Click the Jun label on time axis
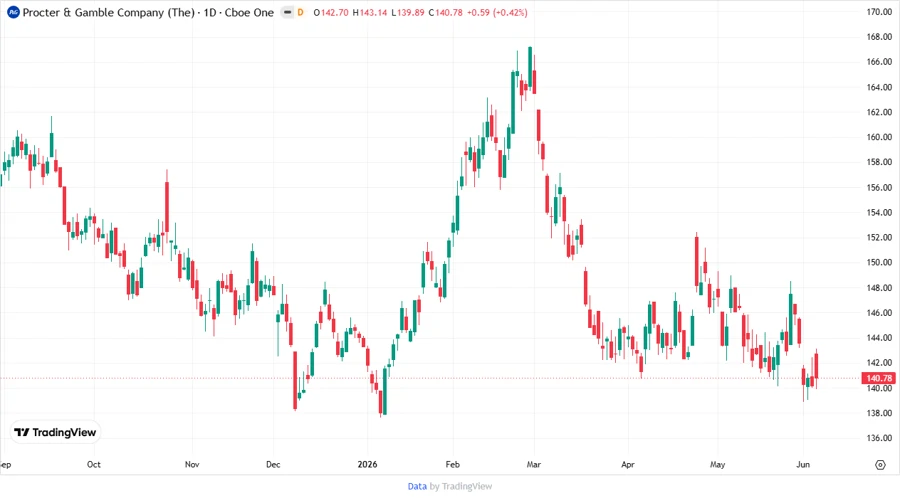The width and height of the screenshot is (900, 498). click(803, 464)
